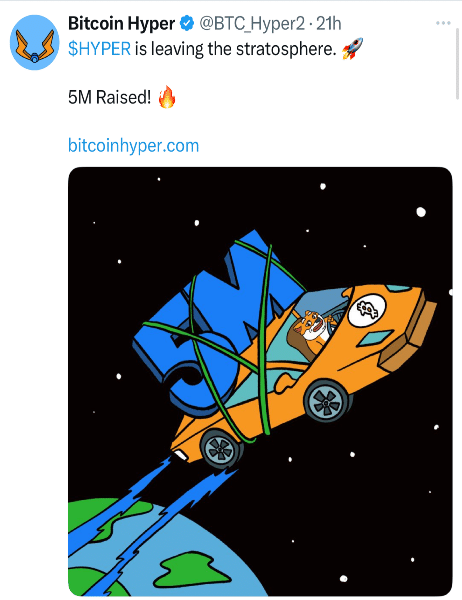Click the "5M Raised!" tweet text
462x600 pixels.
(109, 97)
